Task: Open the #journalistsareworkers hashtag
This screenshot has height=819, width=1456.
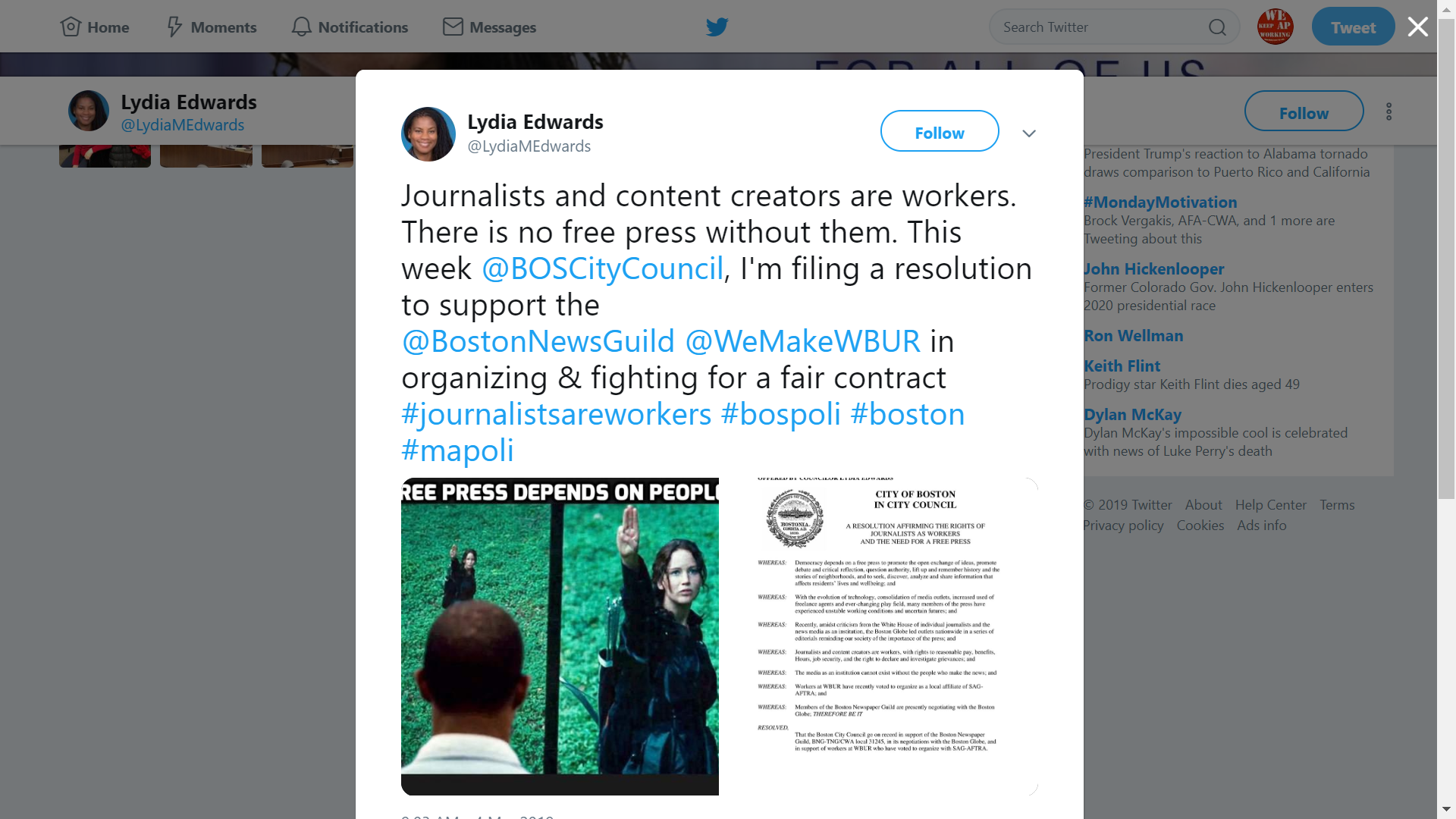Action: 556,414
